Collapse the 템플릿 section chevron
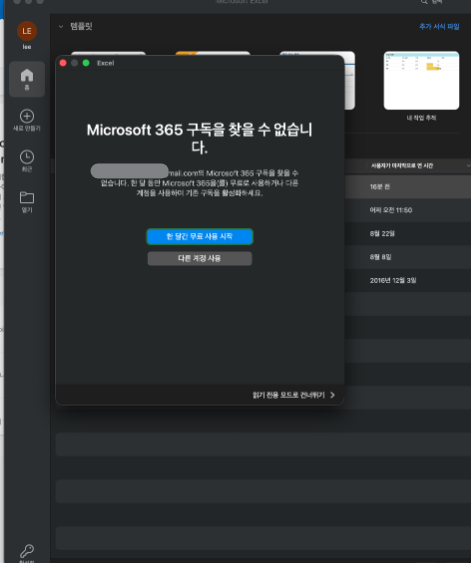The image size is (471, 563). 61,26
